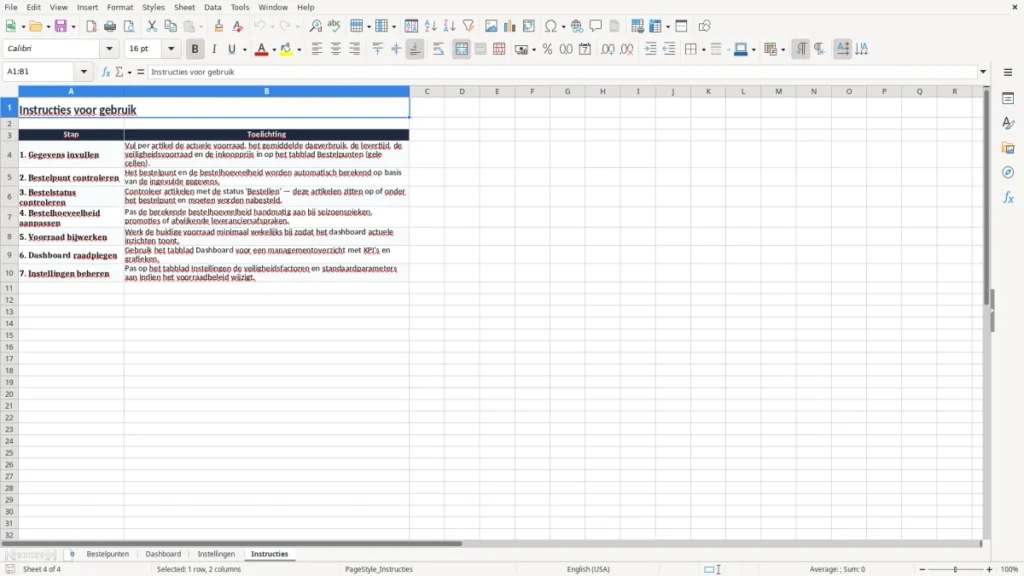Screen dimensions: 1024x576
Task: Open Function Wizard icon in formula bar
Action: coord(106,72)
